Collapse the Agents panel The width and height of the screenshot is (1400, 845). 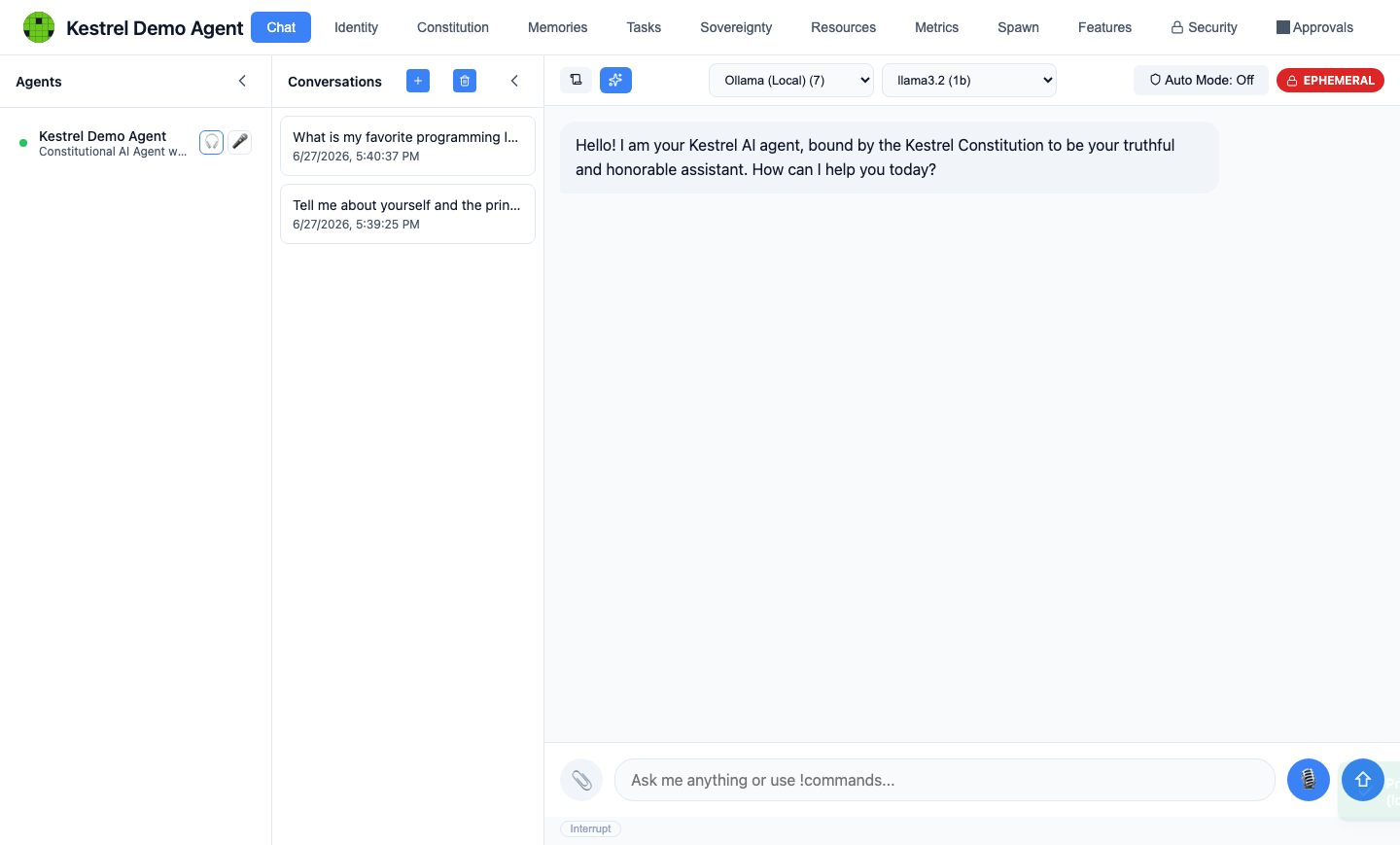pyautogui.click(x=242, y=81)
